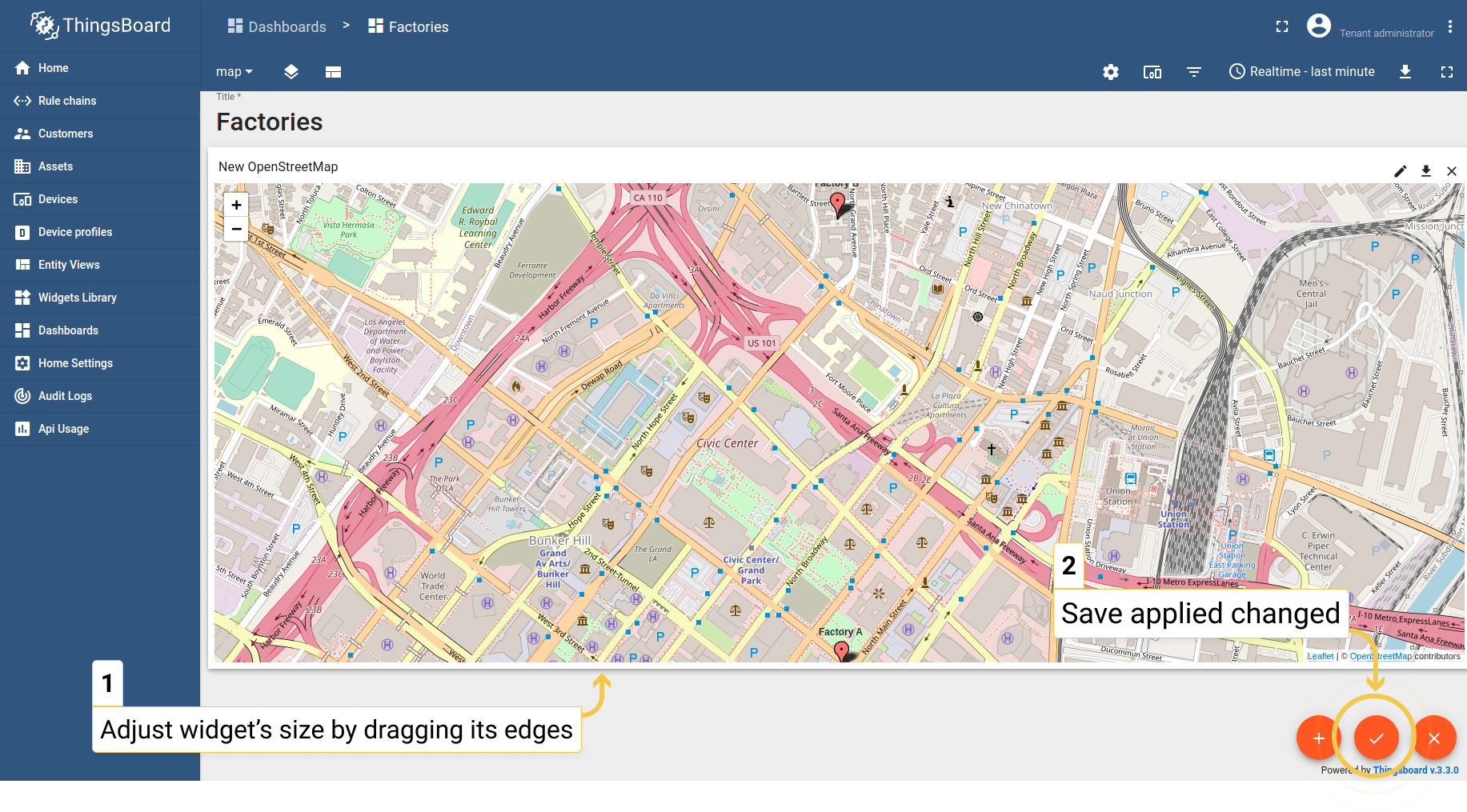
Task: Click the ThingsBoard logo
Action: (101, 26)
